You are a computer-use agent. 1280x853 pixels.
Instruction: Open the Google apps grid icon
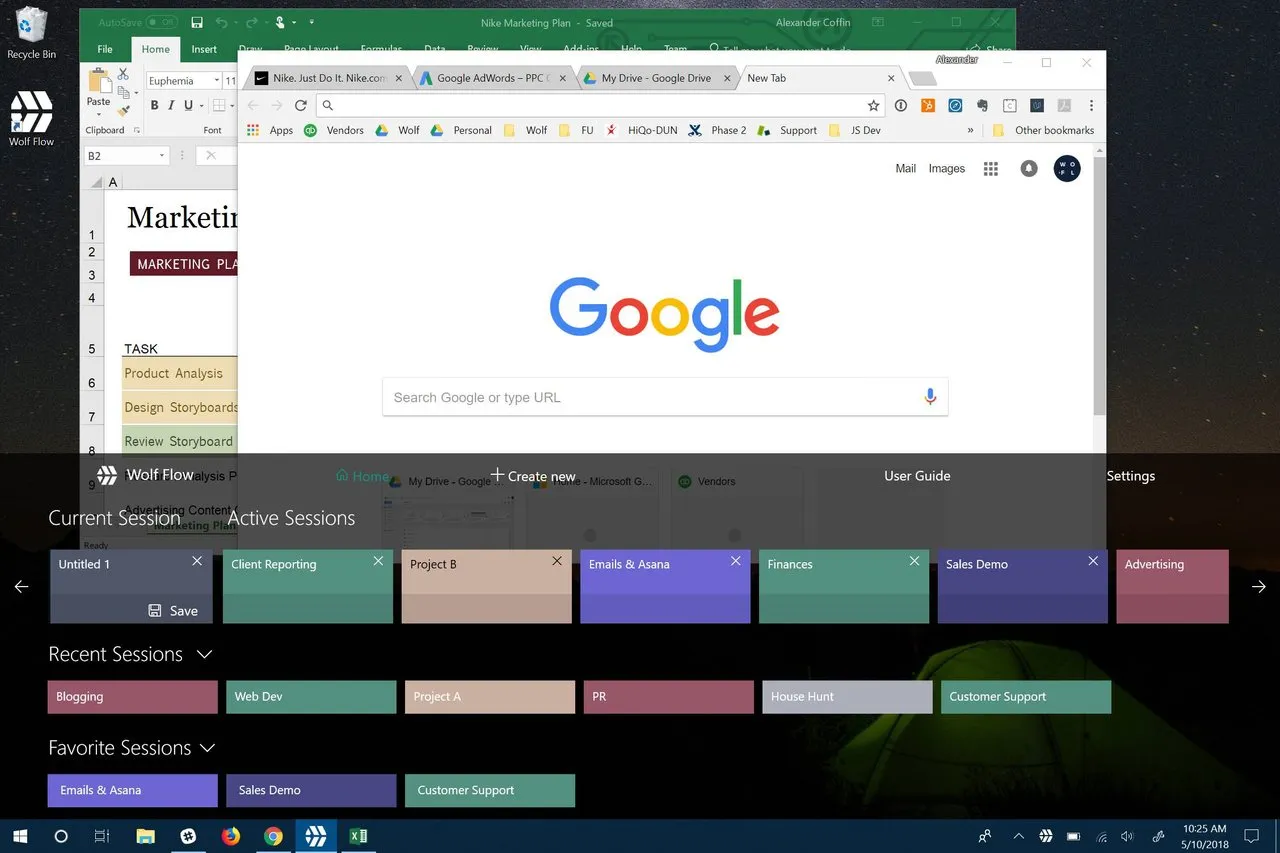pos(991,169)
